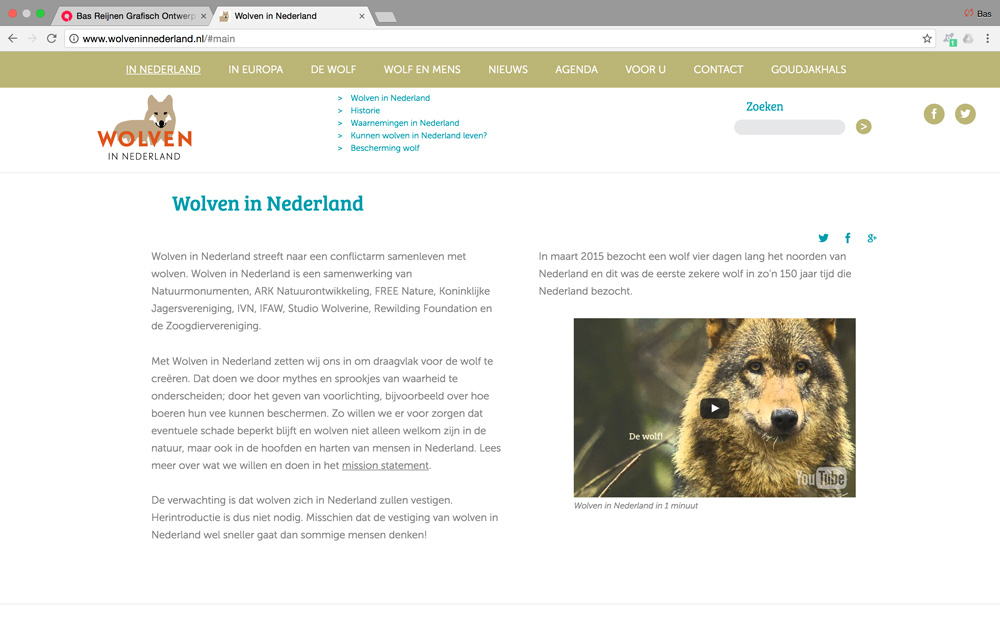Viewport: 1000px width, 625px height.
Task: Open the GOUDJAKHALS menu item
Action: (x=808, y=69)
